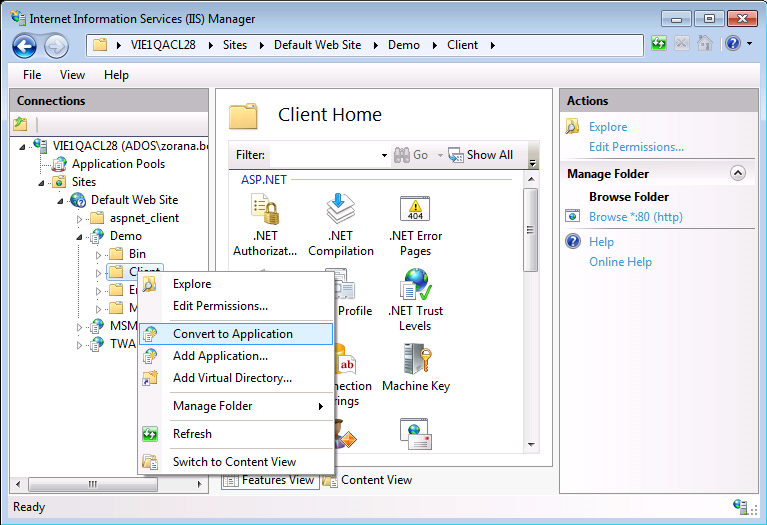This screenshot has width=767, height=525.
Task: Select Application Pools in the Connections tree
Action: (118, 164)
